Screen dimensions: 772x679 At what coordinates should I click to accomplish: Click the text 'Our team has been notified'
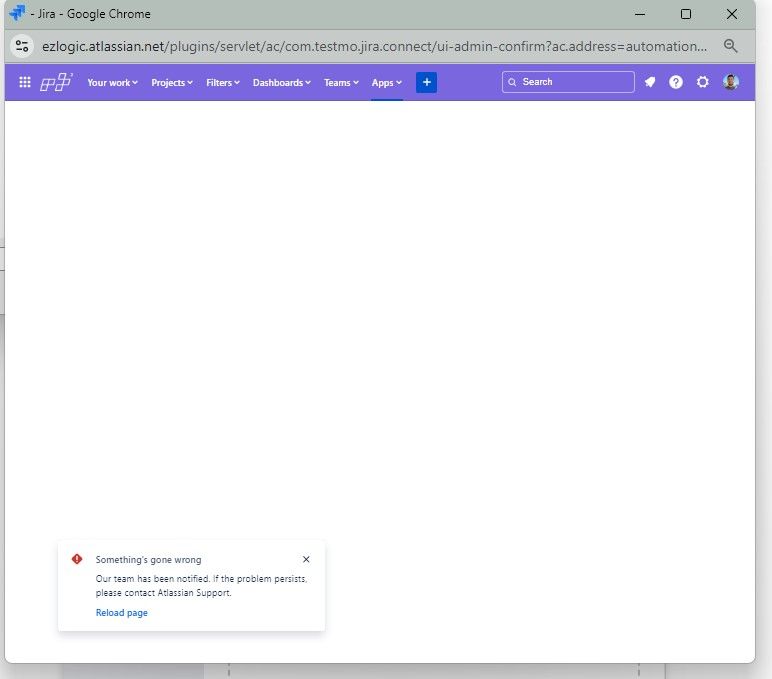tap(153, 579)
